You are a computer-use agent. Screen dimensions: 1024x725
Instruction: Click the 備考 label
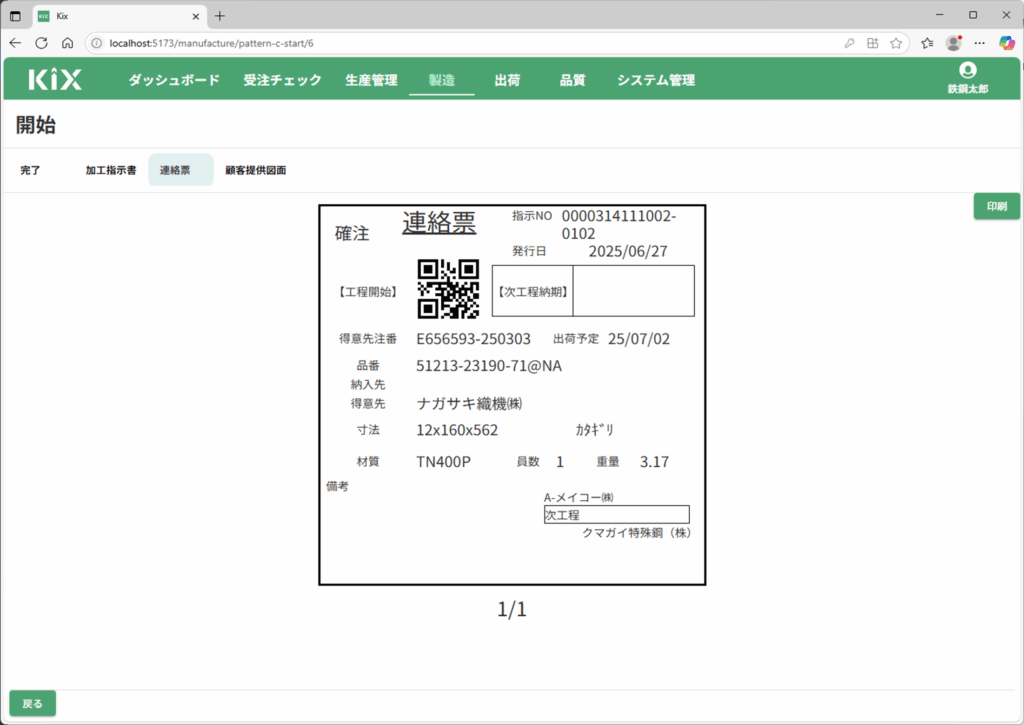pos(338,486)
